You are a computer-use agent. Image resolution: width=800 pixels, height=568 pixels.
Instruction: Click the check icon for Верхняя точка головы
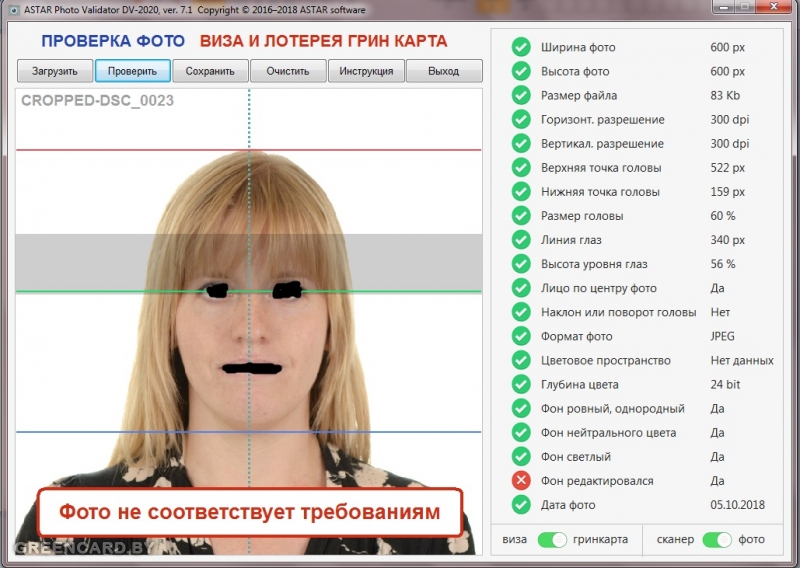point(521,167)
